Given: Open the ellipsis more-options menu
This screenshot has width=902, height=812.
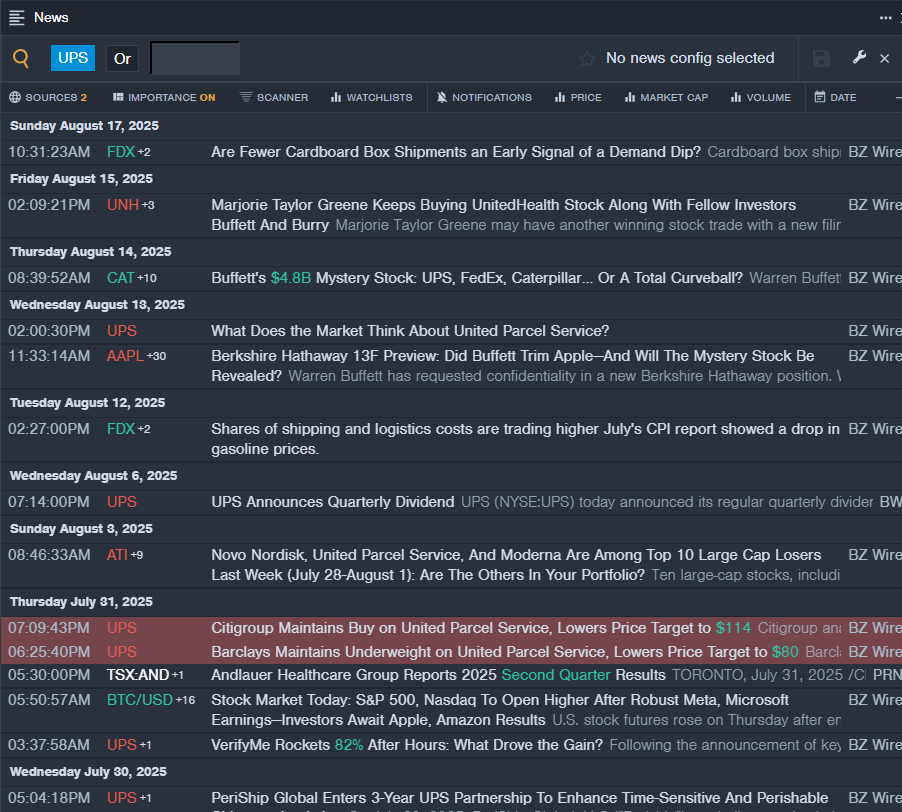Looking at the screenshot, I should point(885,18).
